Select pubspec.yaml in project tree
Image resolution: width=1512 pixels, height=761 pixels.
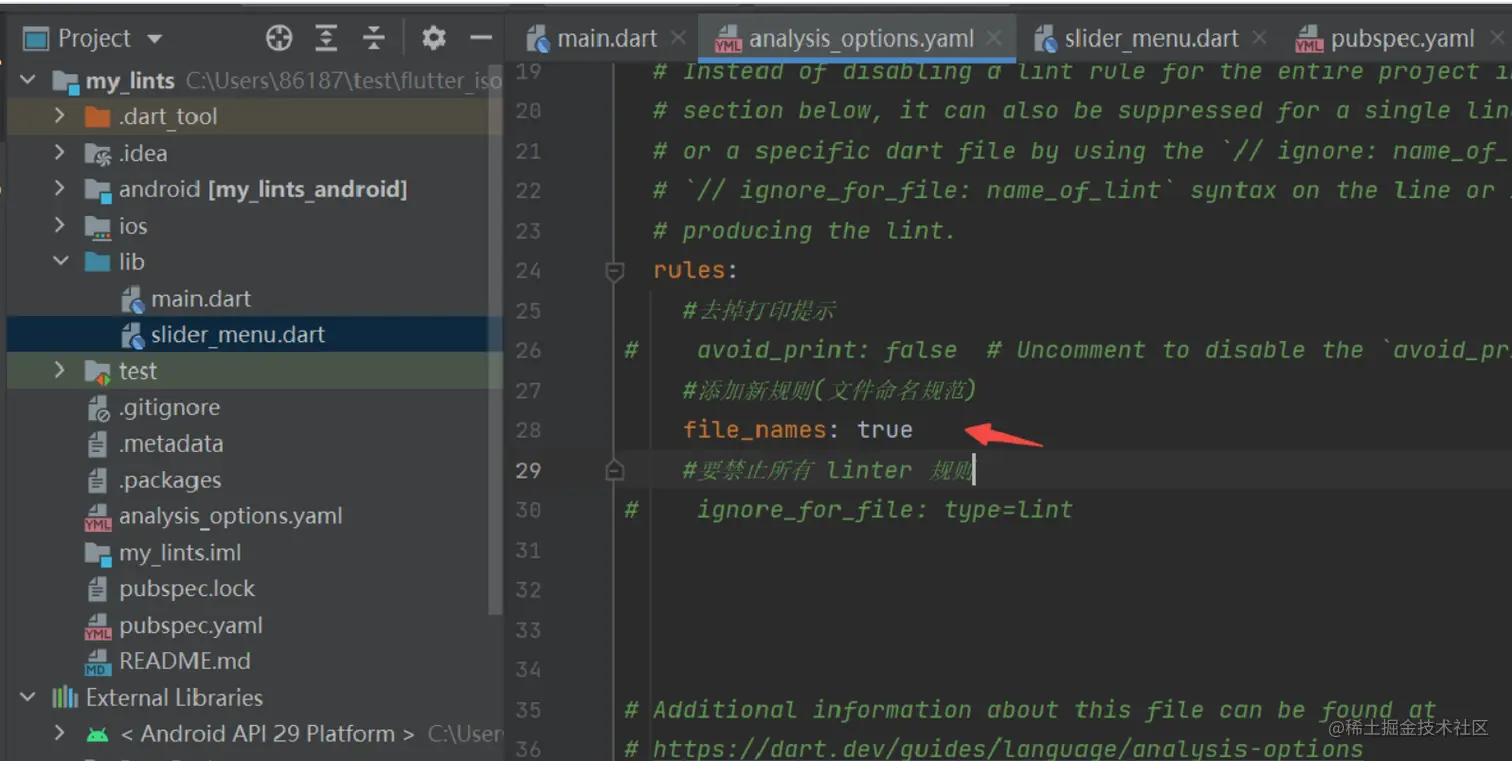[191, 625]
